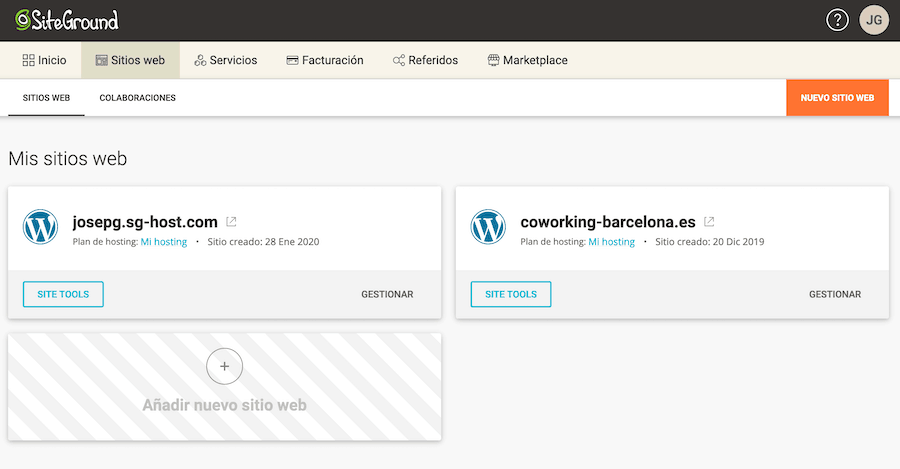Image resolution: width=900 pixels, height=469 pixels.
Task: Click the coworking-barcelona.es site title
Action: [608, 222]
